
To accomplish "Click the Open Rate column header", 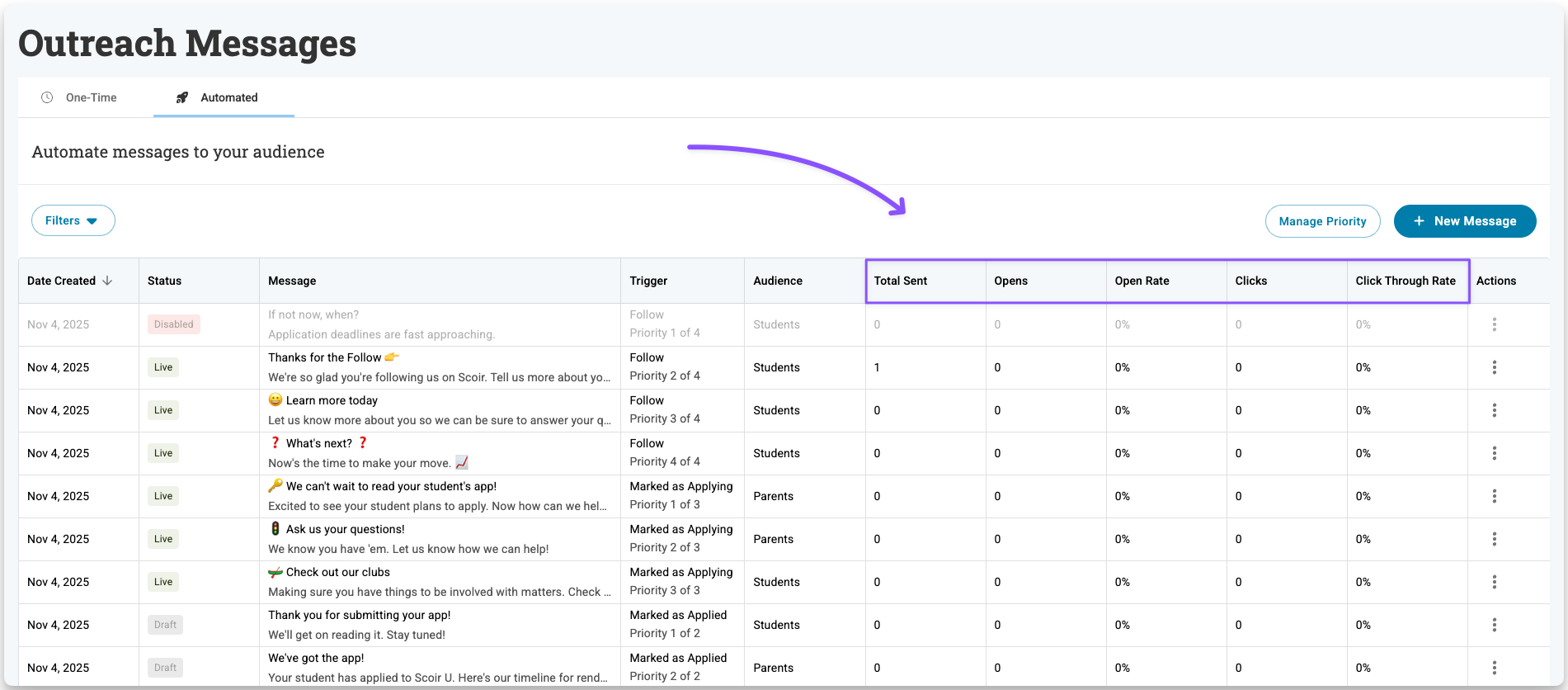I will tap(1142, 281).
